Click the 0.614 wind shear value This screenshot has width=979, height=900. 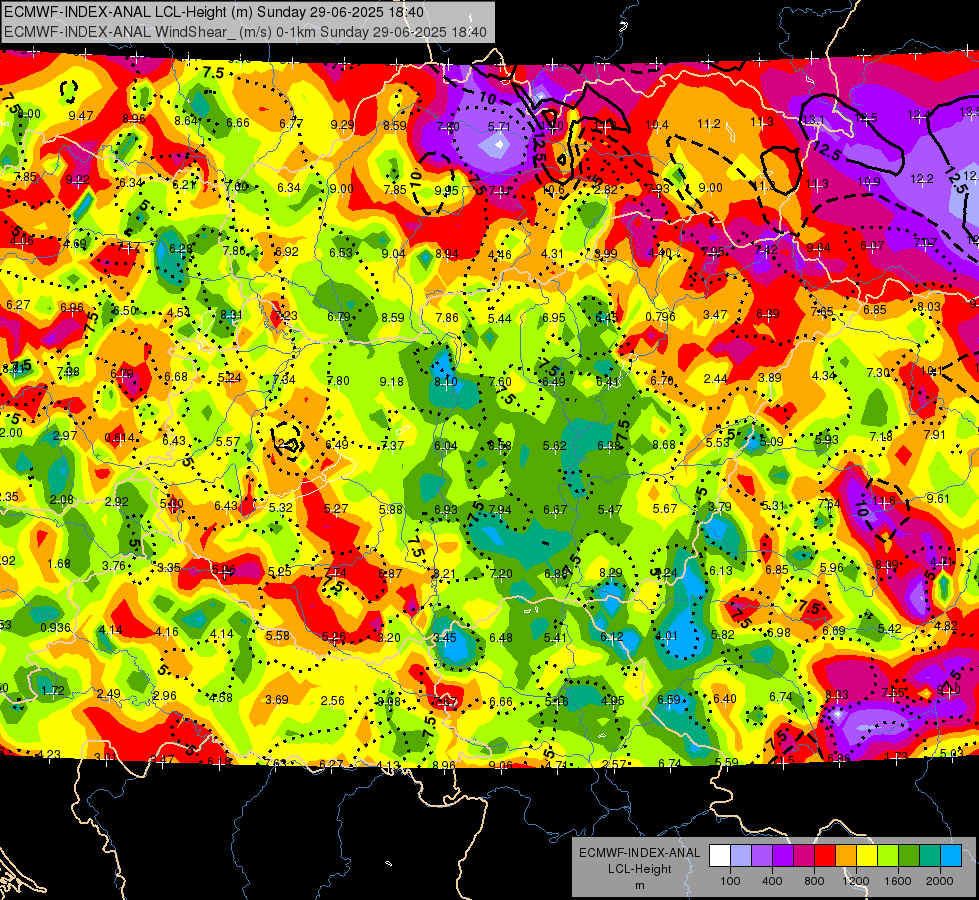(119, 438)
